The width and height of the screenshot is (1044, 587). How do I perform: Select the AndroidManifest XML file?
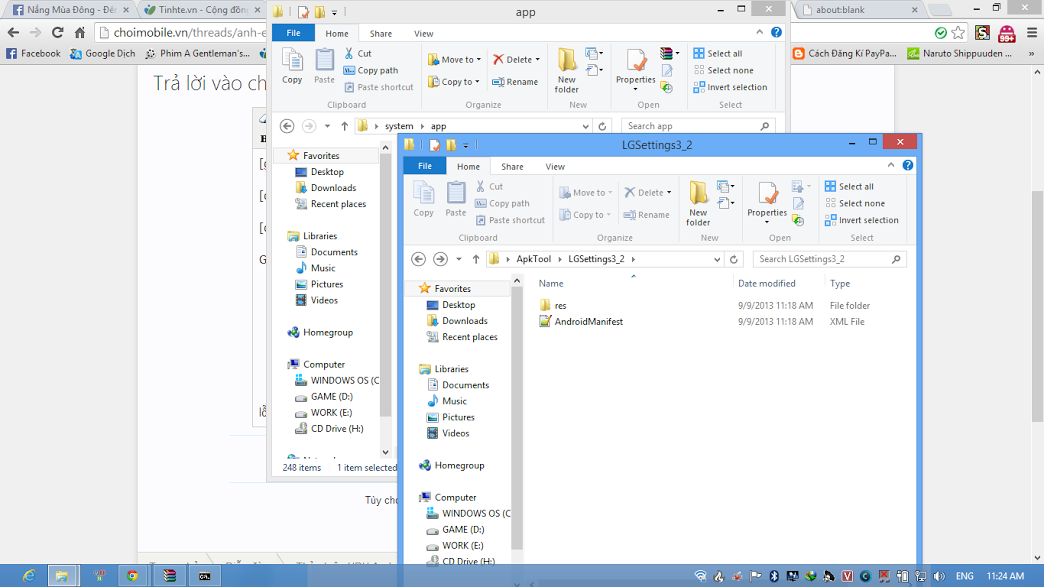point(589,321)
